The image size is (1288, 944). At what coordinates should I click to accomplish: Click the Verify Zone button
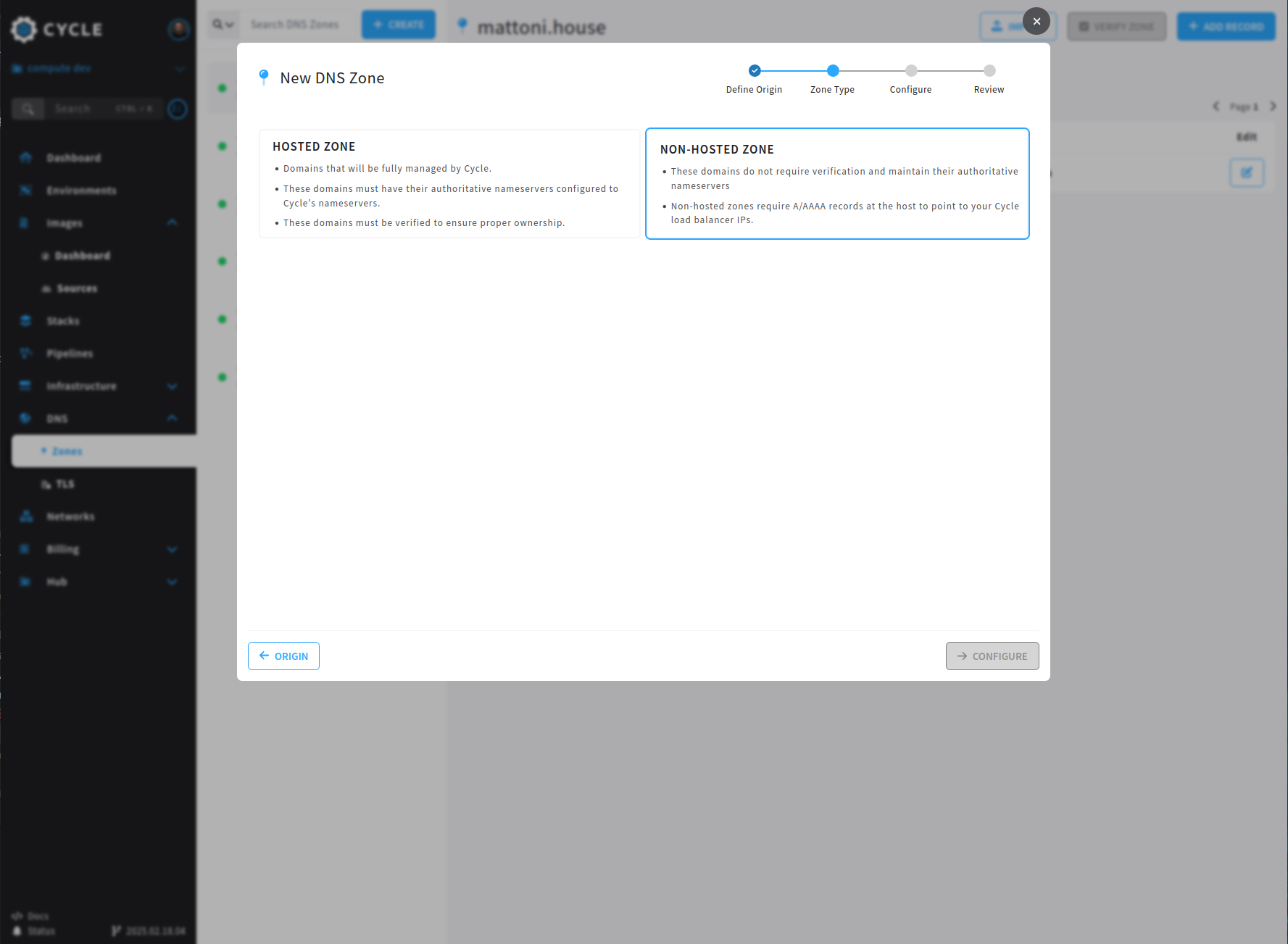point(1117,27)
